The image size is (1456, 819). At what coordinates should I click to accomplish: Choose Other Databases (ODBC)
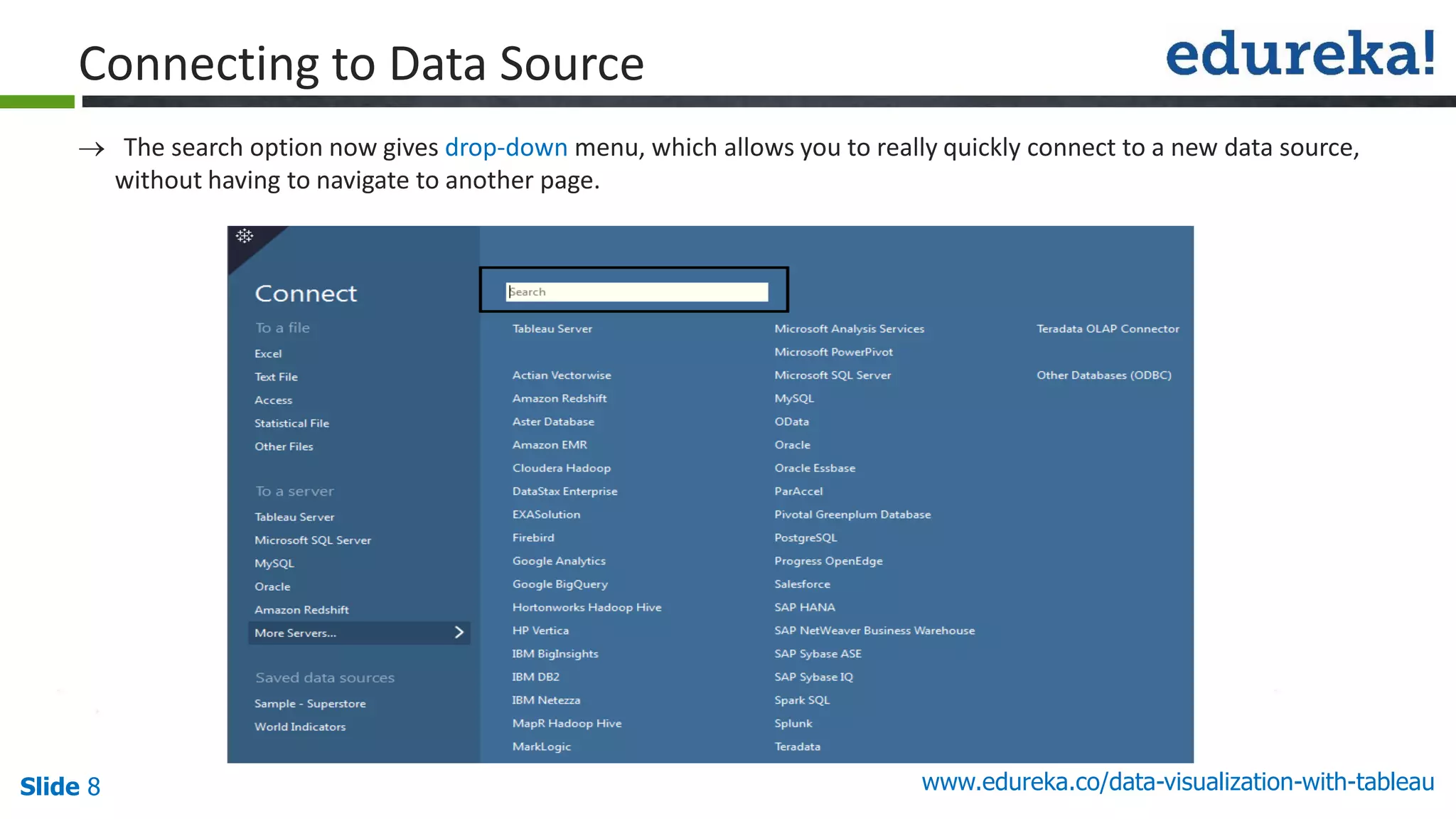[1103, 375]
